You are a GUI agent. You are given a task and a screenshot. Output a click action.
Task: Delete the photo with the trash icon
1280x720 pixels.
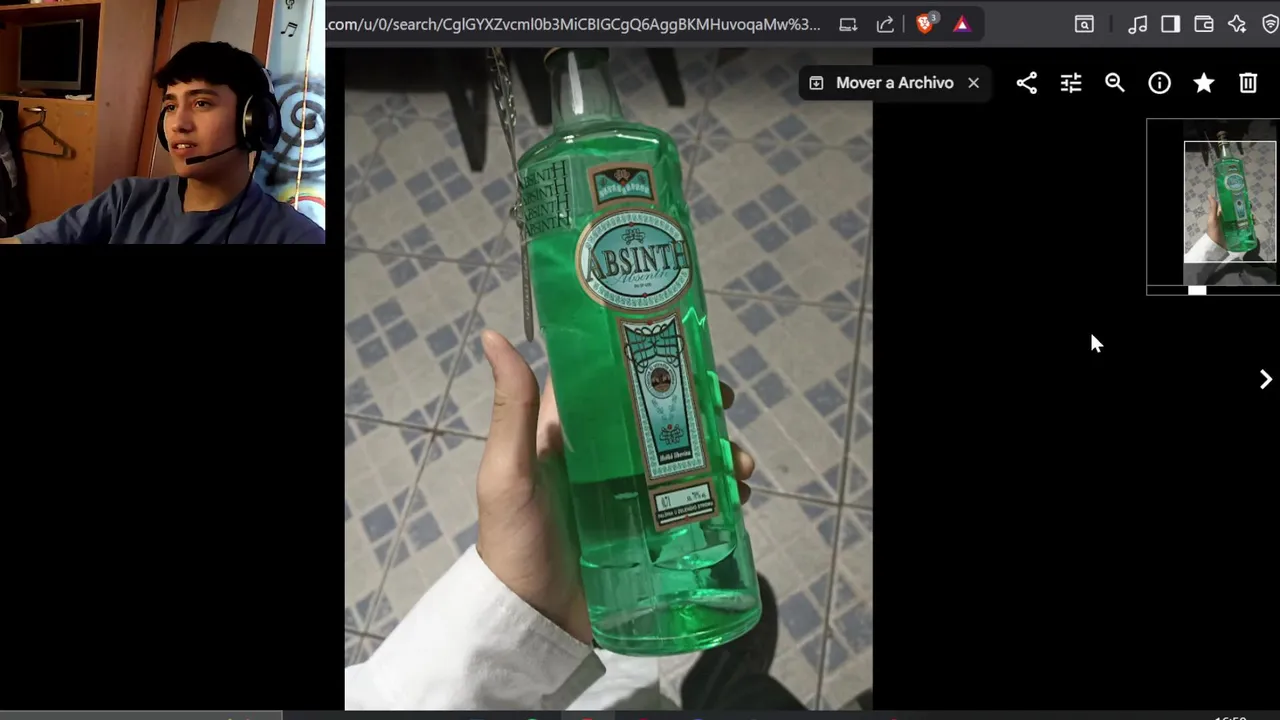pyautogui.click(x=1248, y=83)
